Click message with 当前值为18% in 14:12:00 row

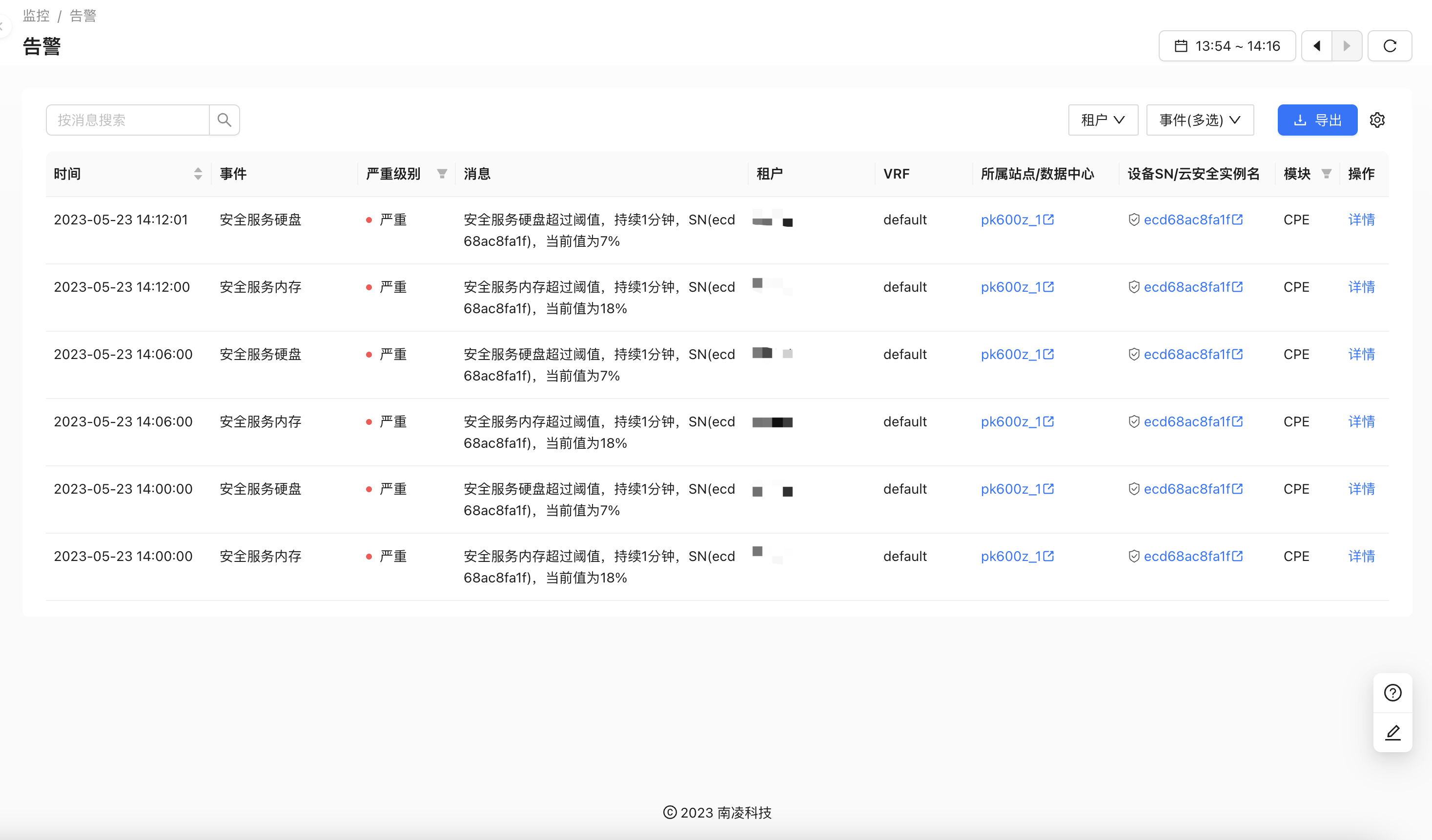[x=599, y=298]
